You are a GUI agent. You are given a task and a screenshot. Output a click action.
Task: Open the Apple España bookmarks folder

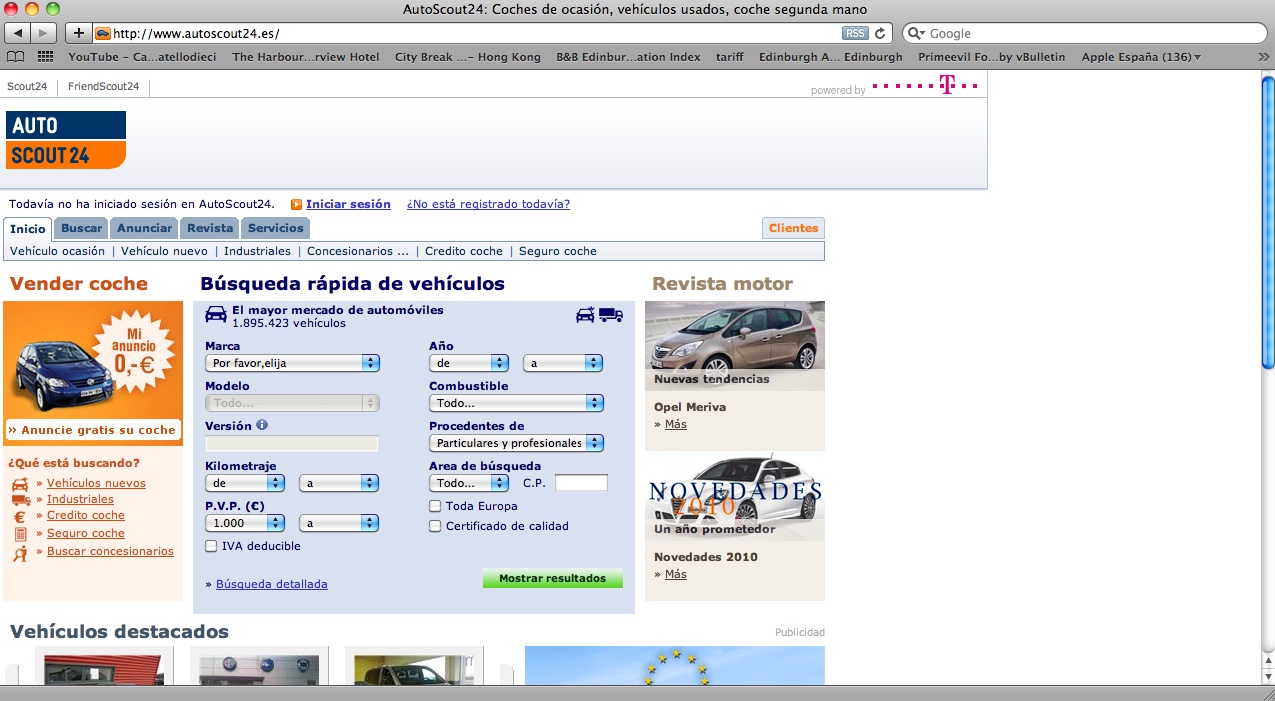(x=1141, y=57)
